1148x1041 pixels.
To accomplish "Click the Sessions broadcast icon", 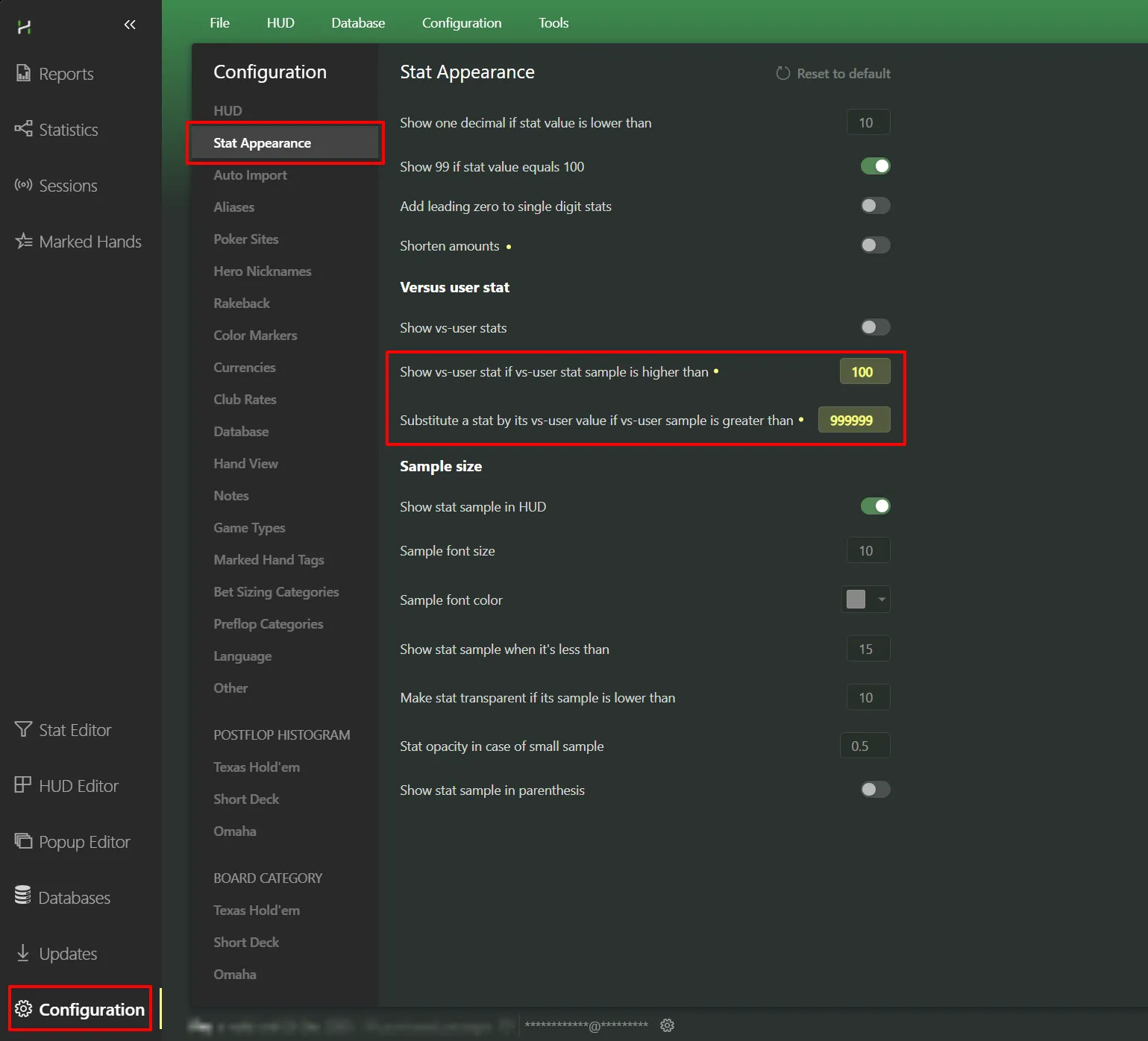I will 23,185.
